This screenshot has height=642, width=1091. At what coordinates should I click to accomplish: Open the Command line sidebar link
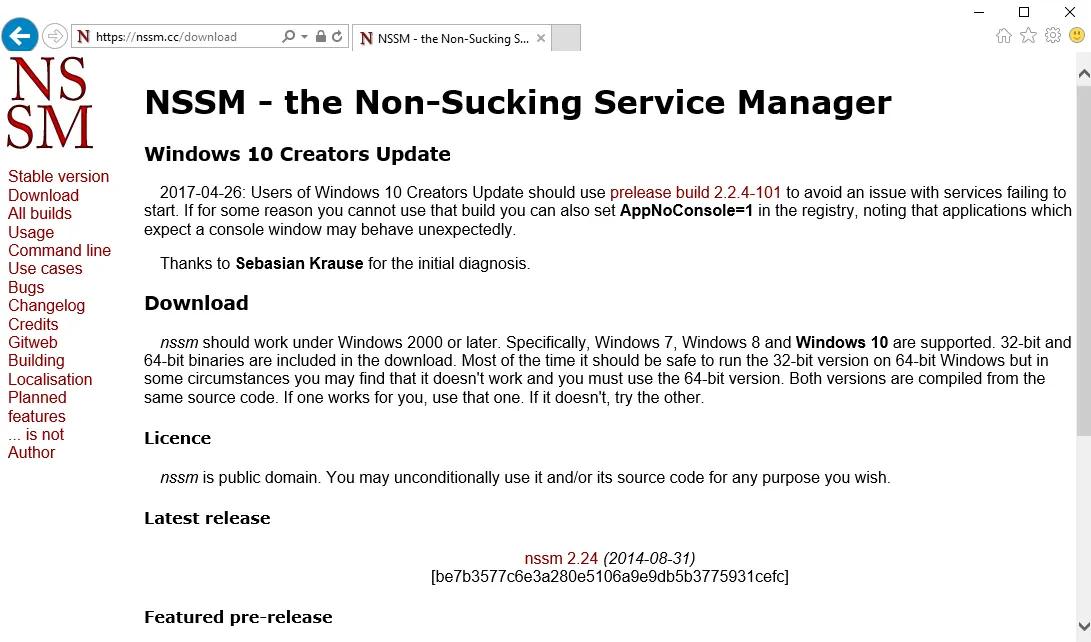pyautogui.click(x=59, y=250)
